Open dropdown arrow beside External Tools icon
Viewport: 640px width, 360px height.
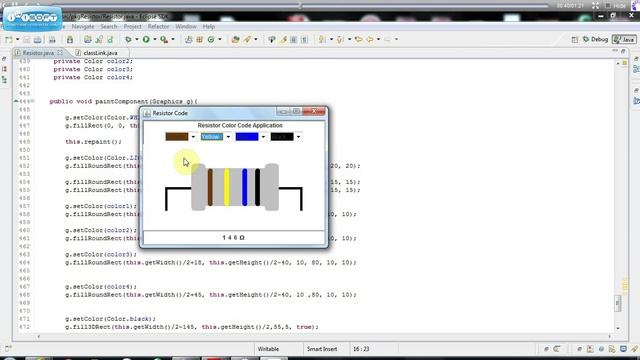(173, 40)
